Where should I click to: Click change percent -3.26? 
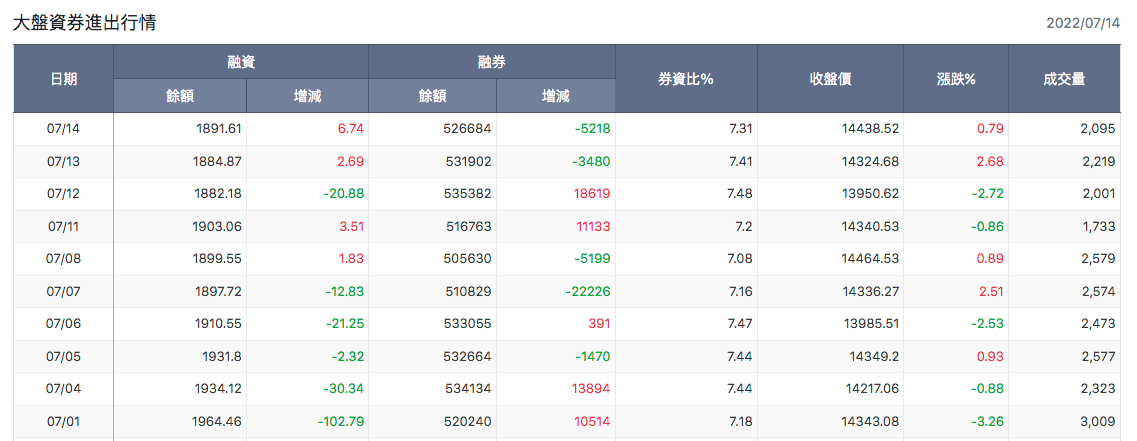click(988, 421)
